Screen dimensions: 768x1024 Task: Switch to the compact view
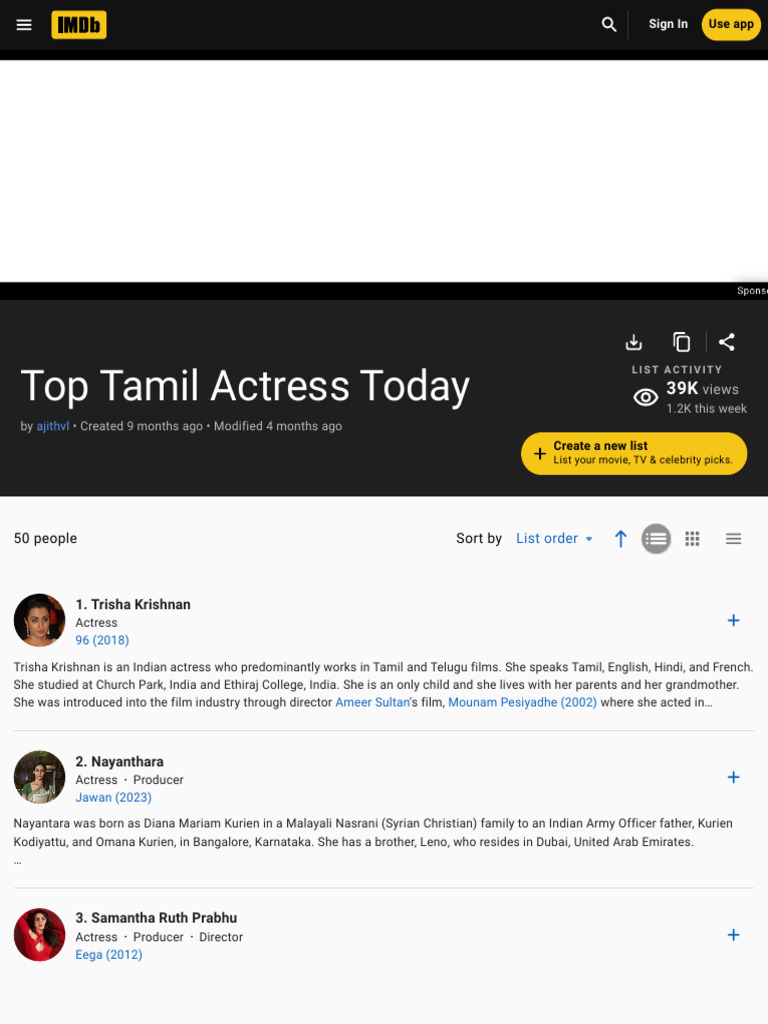pyautogui.click(x=733, y=539)
